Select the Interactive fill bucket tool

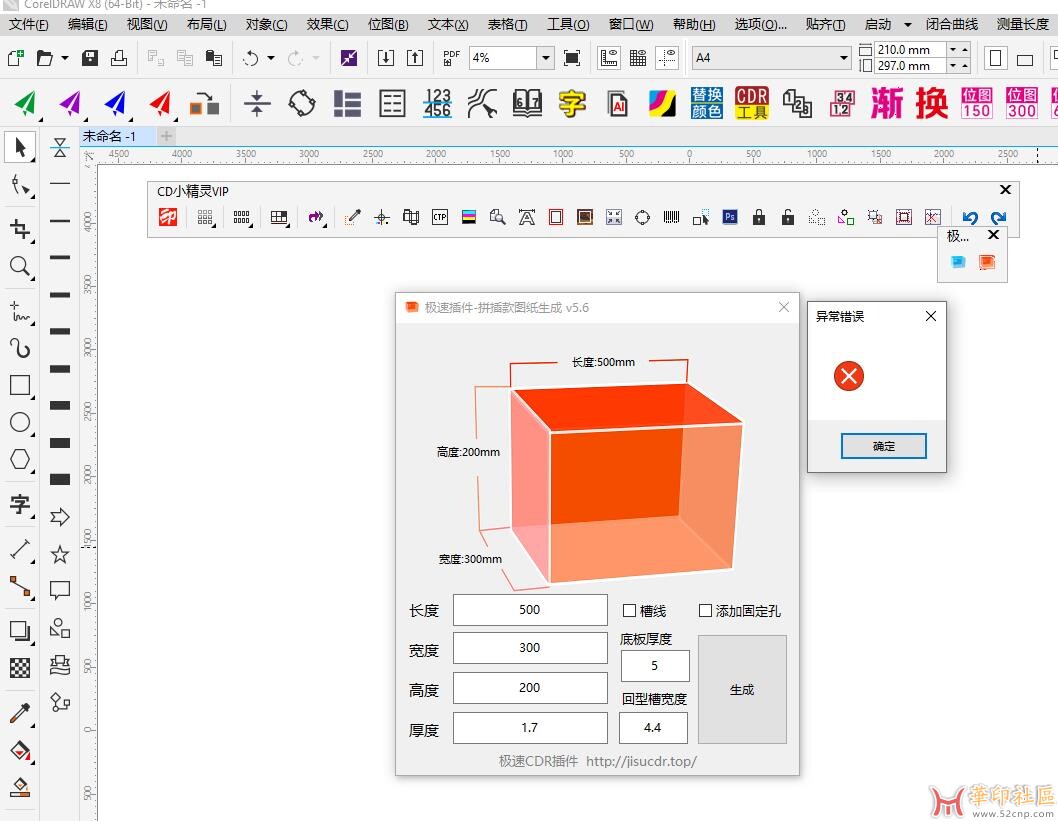(x=20, y=750)
